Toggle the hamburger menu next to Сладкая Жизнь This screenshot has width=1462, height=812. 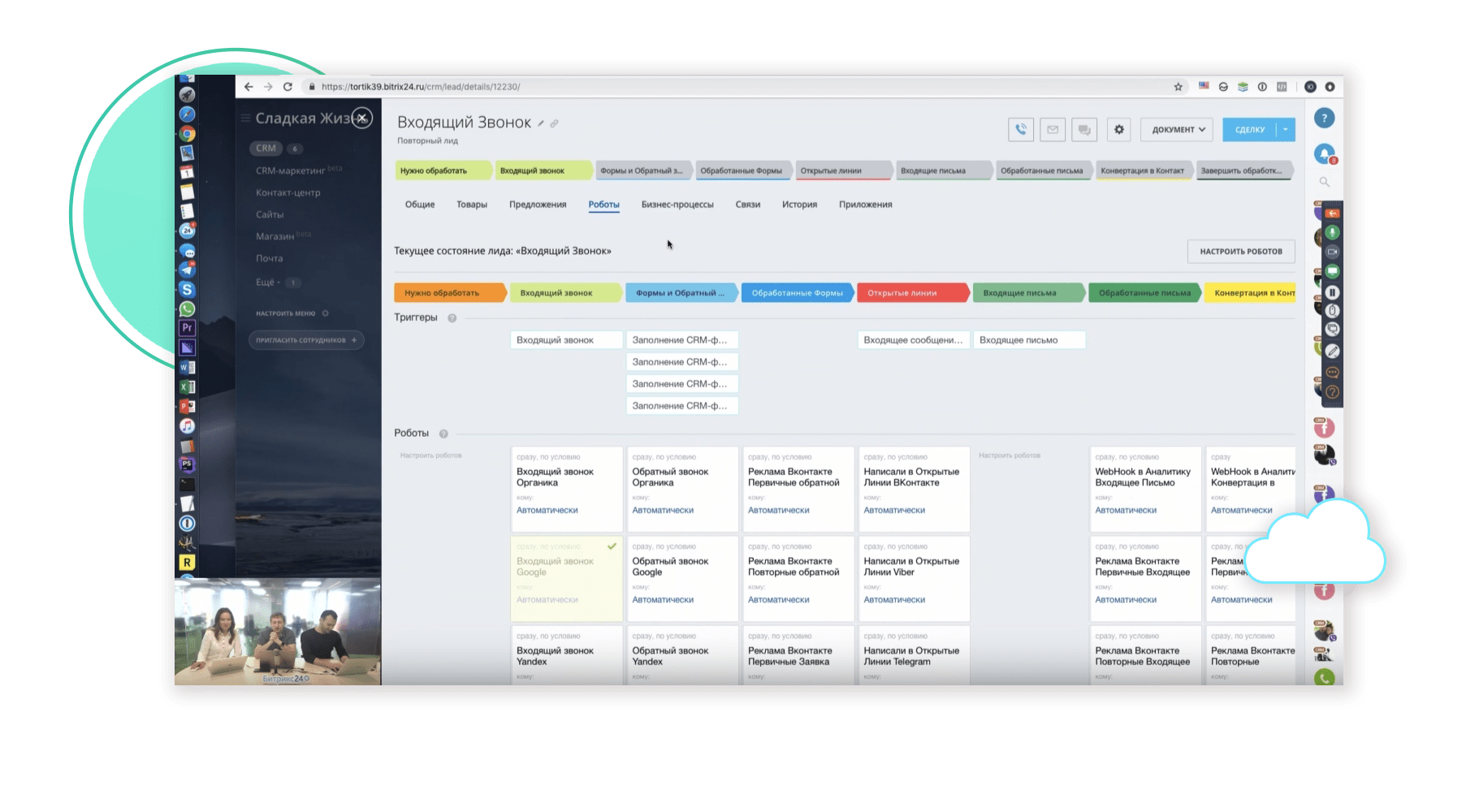[245, 119]
